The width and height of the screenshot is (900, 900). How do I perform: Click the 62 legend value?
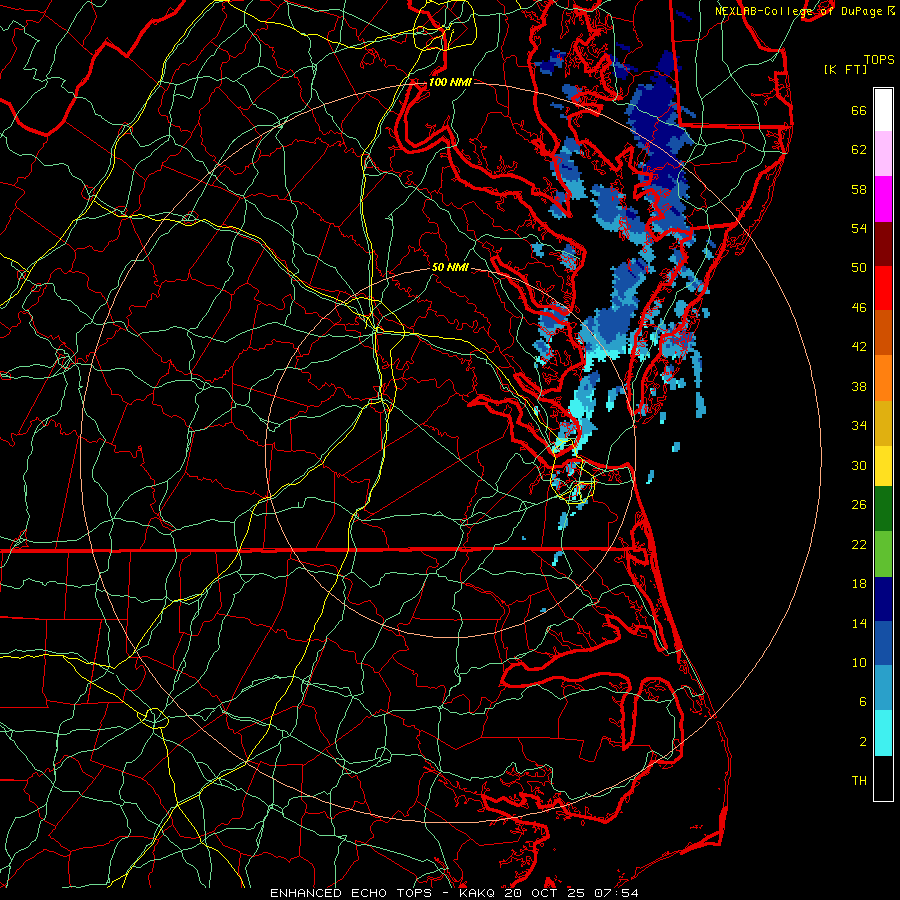tap(859, 150)
